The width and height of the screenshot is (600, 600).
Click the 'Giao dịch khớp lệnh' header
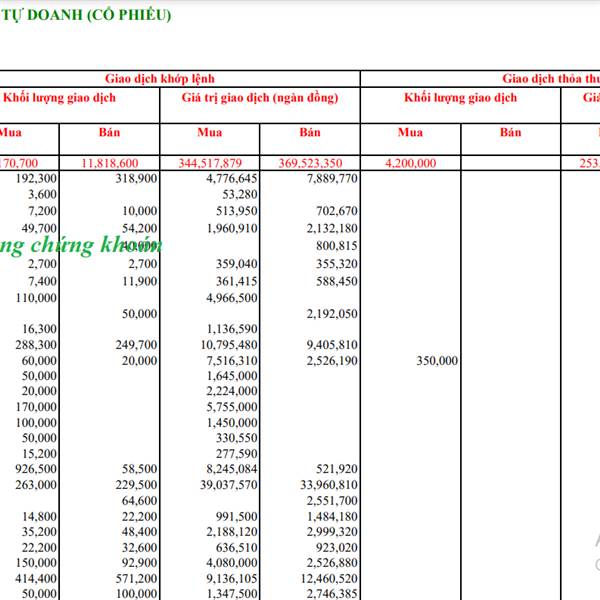(x=160, y=78)
